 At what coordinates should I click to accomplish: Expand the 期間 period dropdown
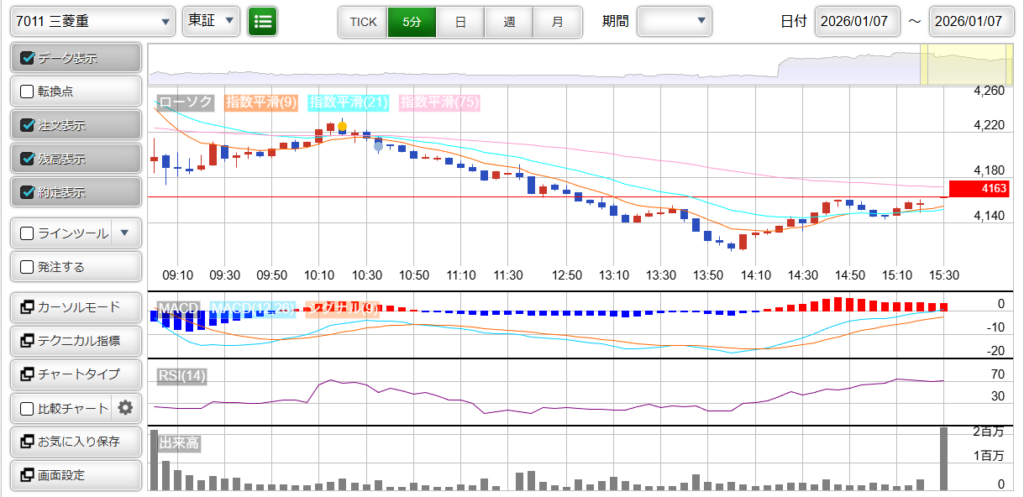pyautogui.click(x=674, y=21)
